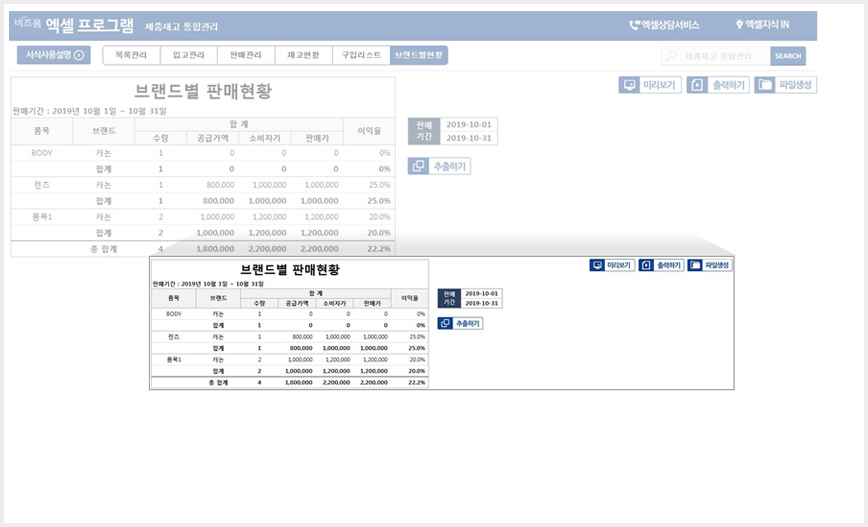The image size is (868, 527).
Task: Click the printer icon in enlarged 출력하기
Action: (x=647, y=265)
